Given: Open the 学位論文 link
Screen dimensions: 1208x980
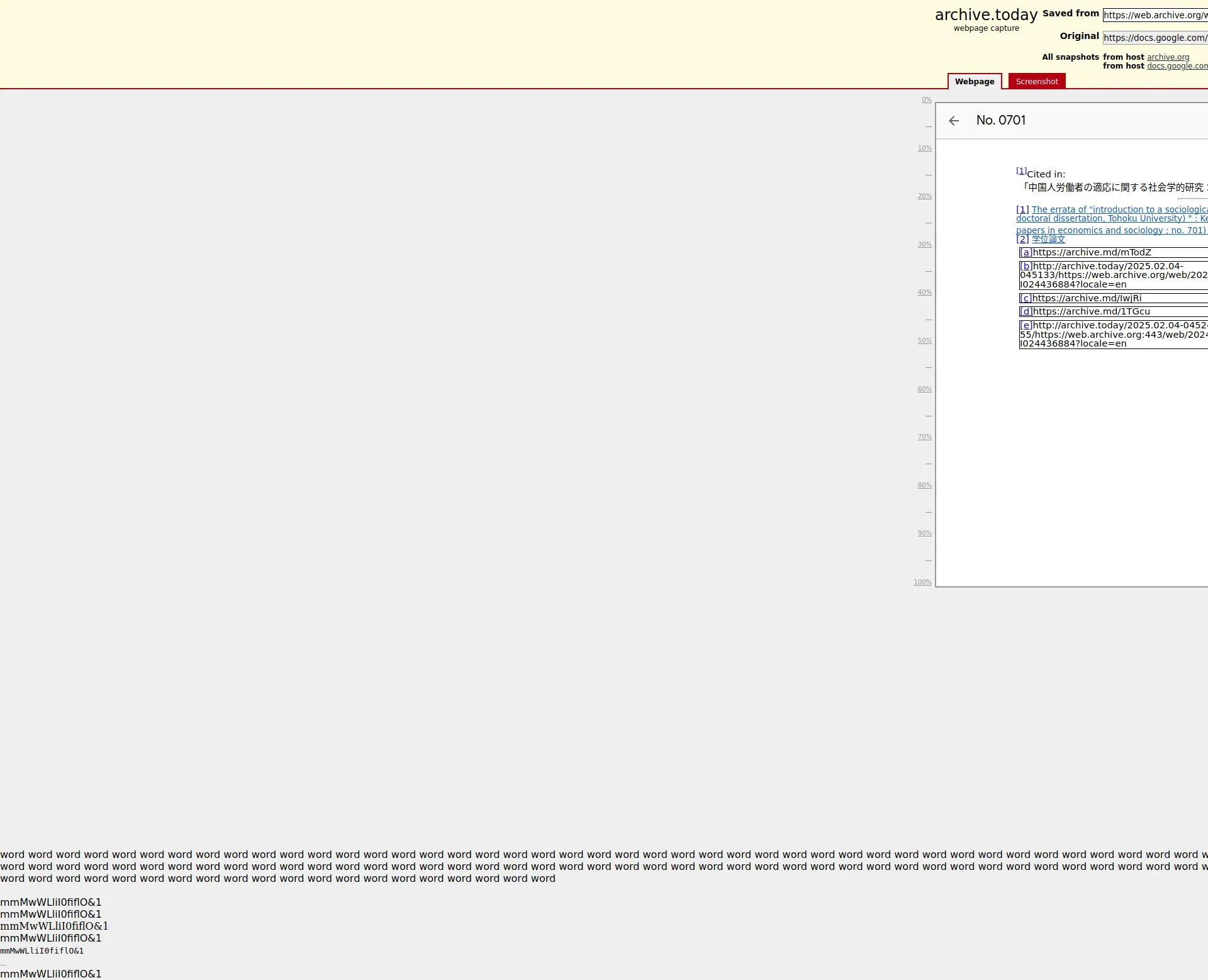Looking at the screenshot, I should (1048, 239).
